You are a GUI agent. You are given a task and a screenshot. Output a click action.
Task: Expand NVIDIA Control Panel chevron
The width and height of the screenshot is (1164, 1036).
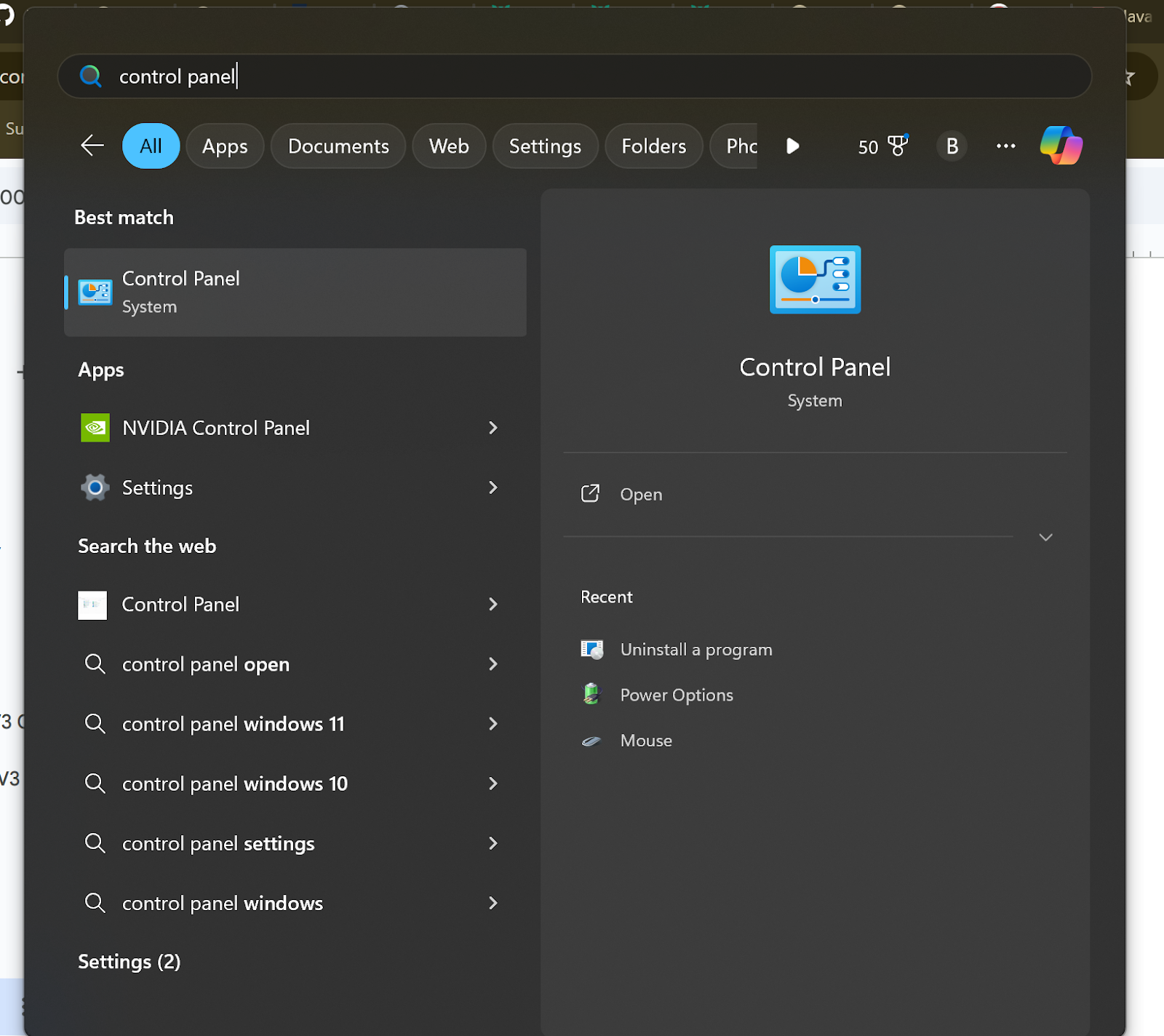pyautogui.click(x=493, y=428)
